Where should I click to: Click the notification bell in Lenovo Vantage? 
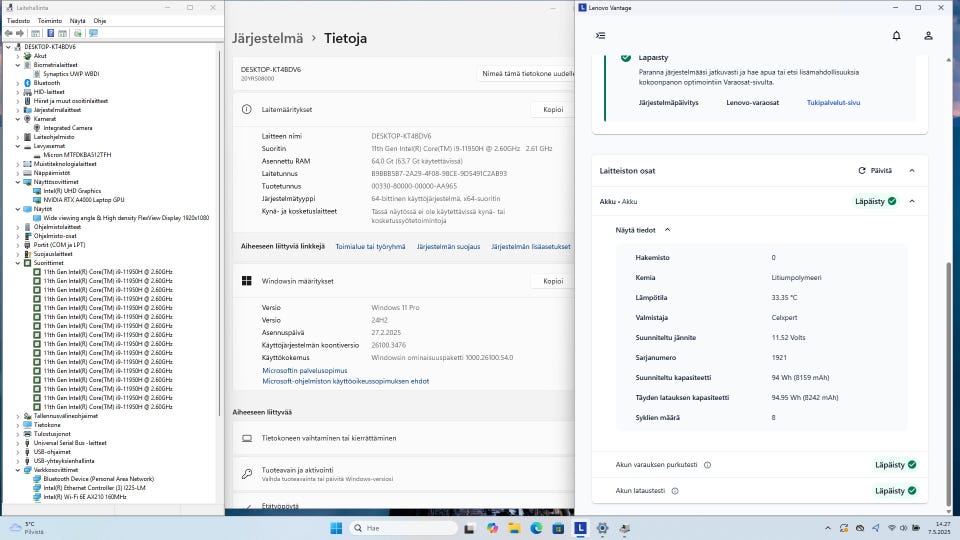click(896, 35)
